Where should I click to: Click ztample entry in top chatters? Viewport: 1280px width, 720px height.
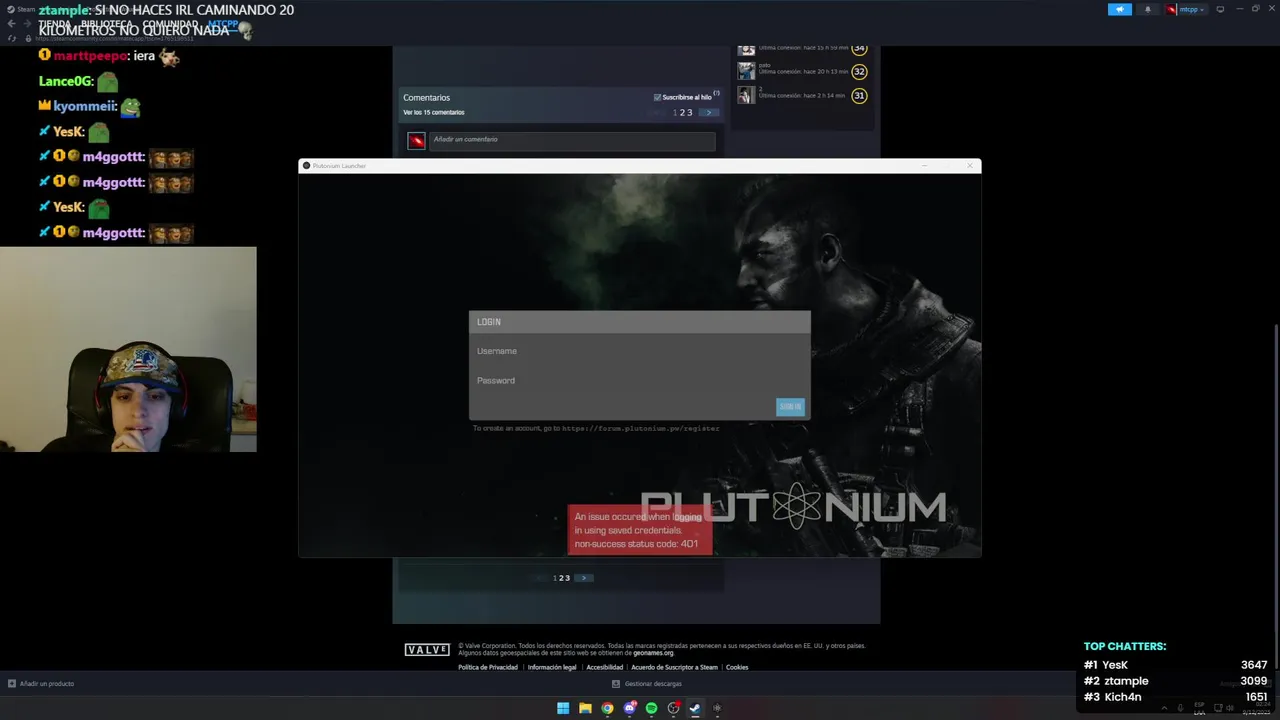click(x=1176, y=681)
